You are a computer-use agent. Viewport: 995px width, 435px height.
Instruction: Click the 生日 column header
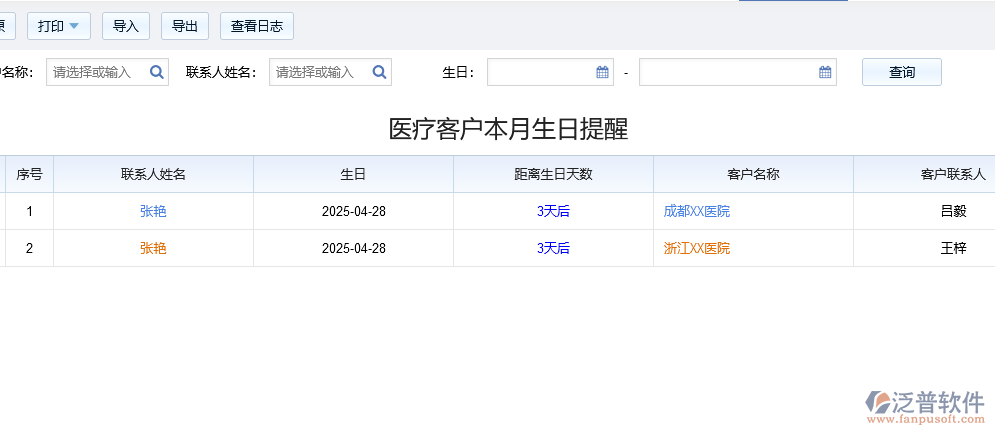coord(353,174)
